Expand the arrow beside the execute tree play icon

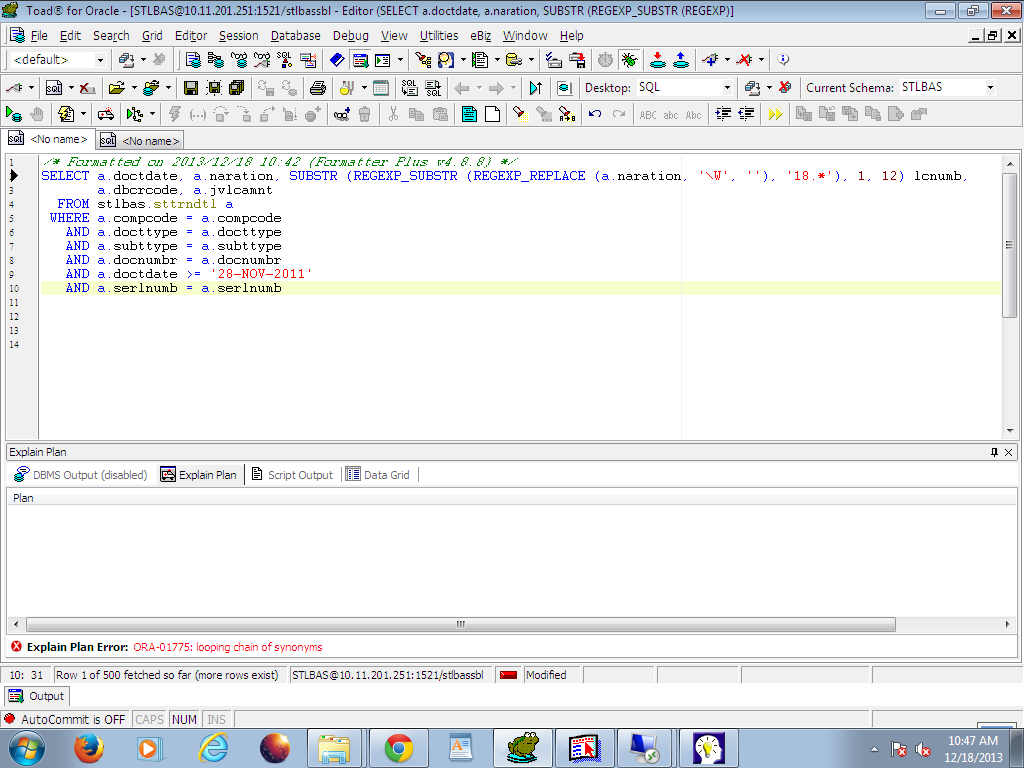[152, 114]
